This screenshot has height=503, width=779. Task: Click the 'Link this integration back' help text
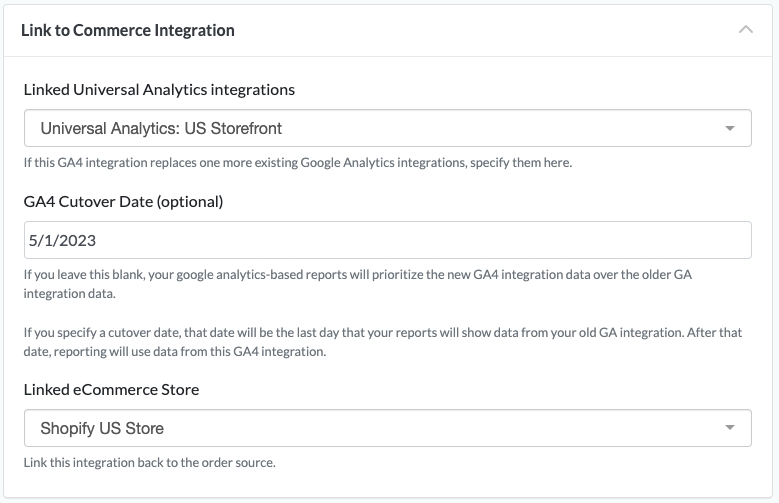coord(149,462)
